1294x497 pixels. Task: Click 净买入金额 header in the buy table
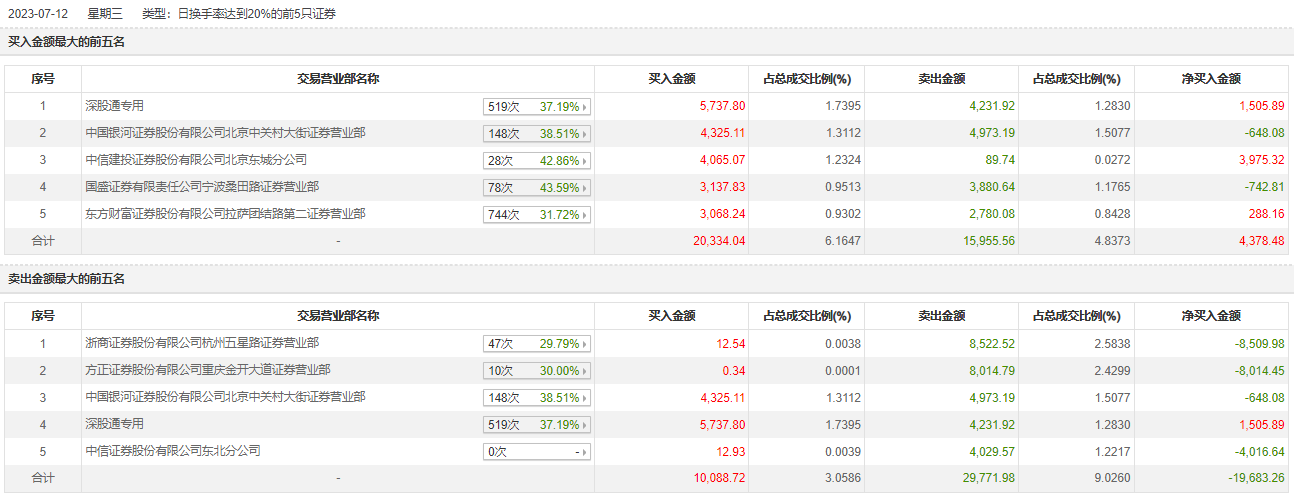[x=1211, y=79]
